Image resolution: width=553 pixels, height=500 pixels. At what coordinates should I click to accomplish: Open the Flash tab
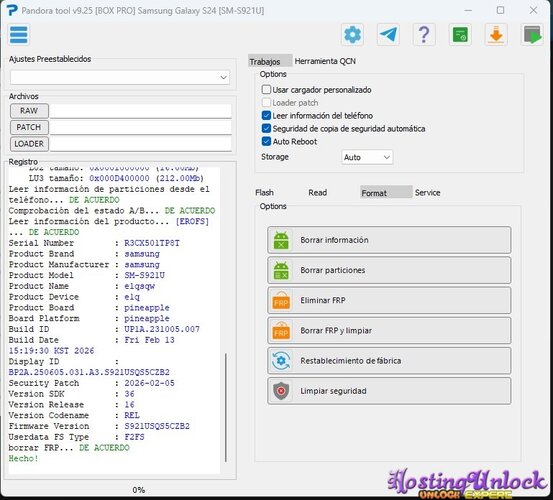264,193
